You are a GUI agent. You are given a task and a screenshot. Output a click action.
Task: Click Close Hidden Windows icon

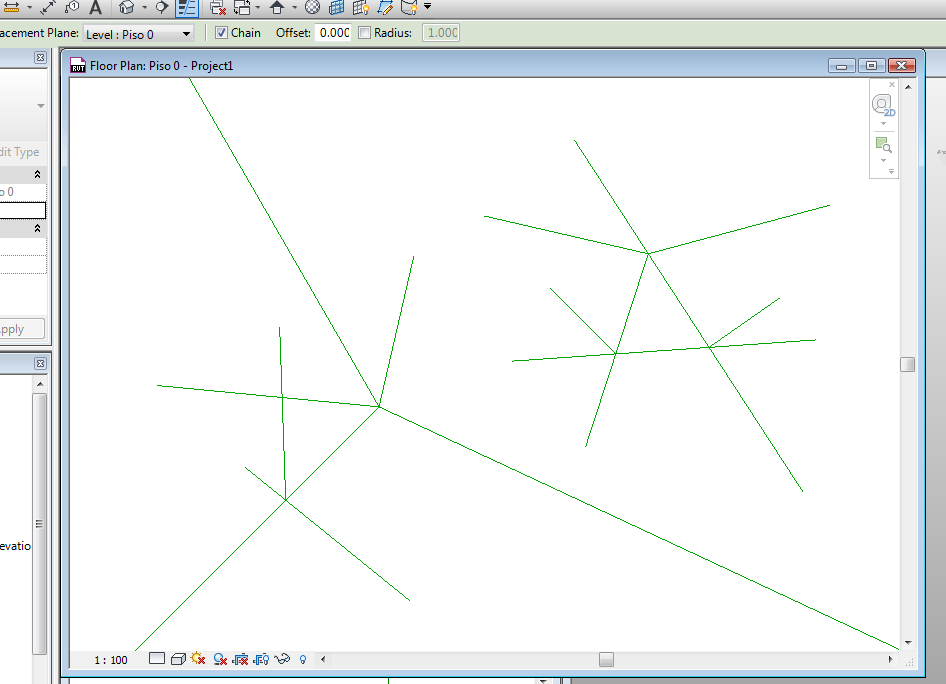click(x=217, y=7)
